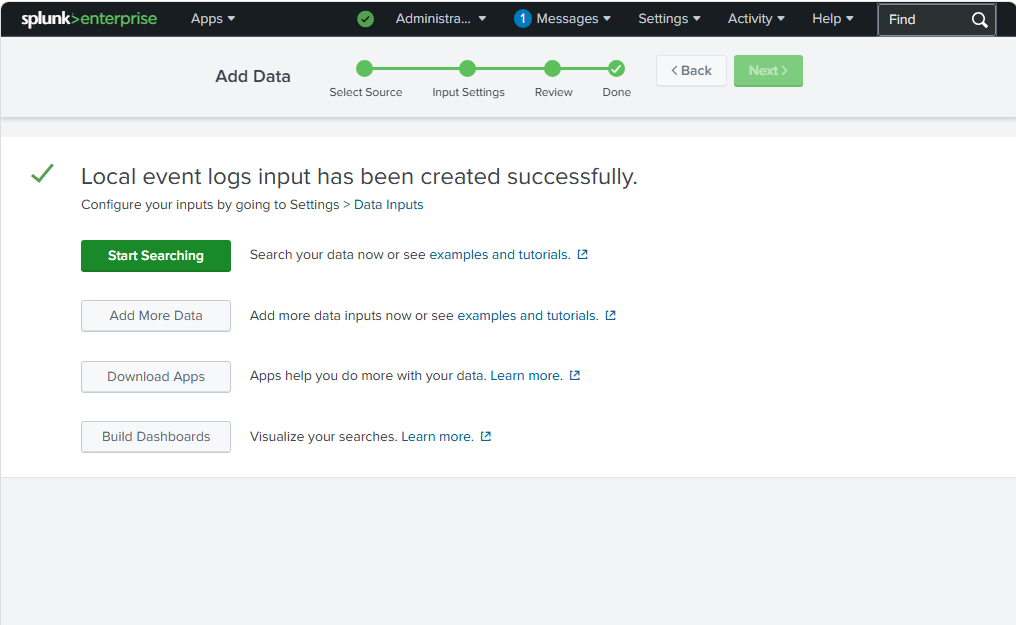Screen dimensions: 1016x625
Task: Click Start Searching button
Action: click(156, 256)
